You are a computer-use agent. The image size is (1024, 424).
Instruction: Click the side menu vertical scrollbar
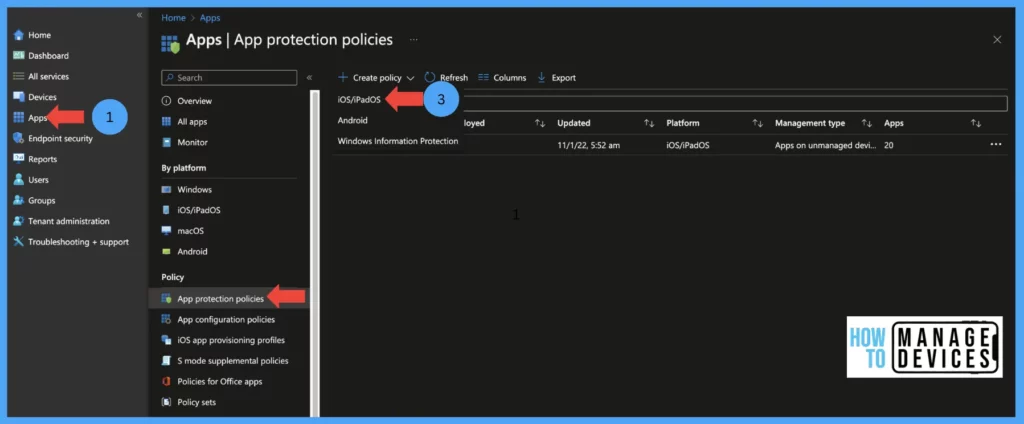click(x=315, y=253)
